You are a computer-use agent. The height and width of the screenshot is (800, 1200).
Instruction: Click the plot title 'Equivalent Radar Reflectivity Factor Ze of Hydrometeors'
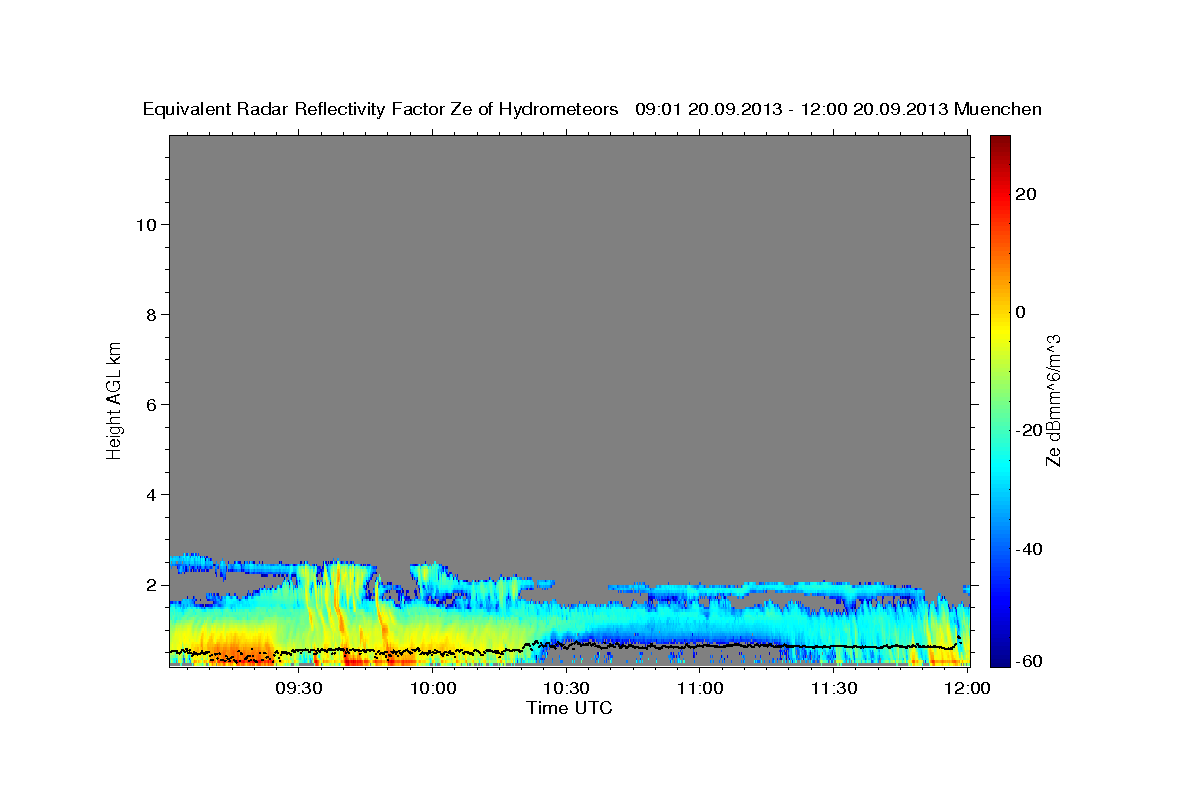point(381,109)
